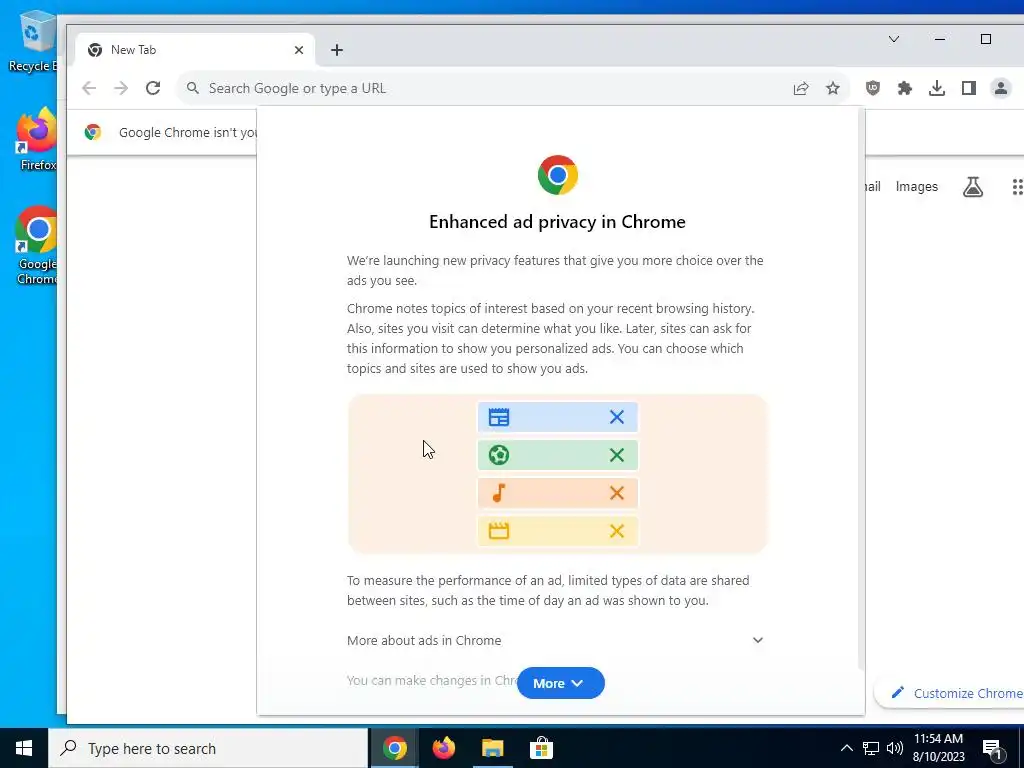Open the Images link
Screen dimensions: 1024x768
[916, 187]
